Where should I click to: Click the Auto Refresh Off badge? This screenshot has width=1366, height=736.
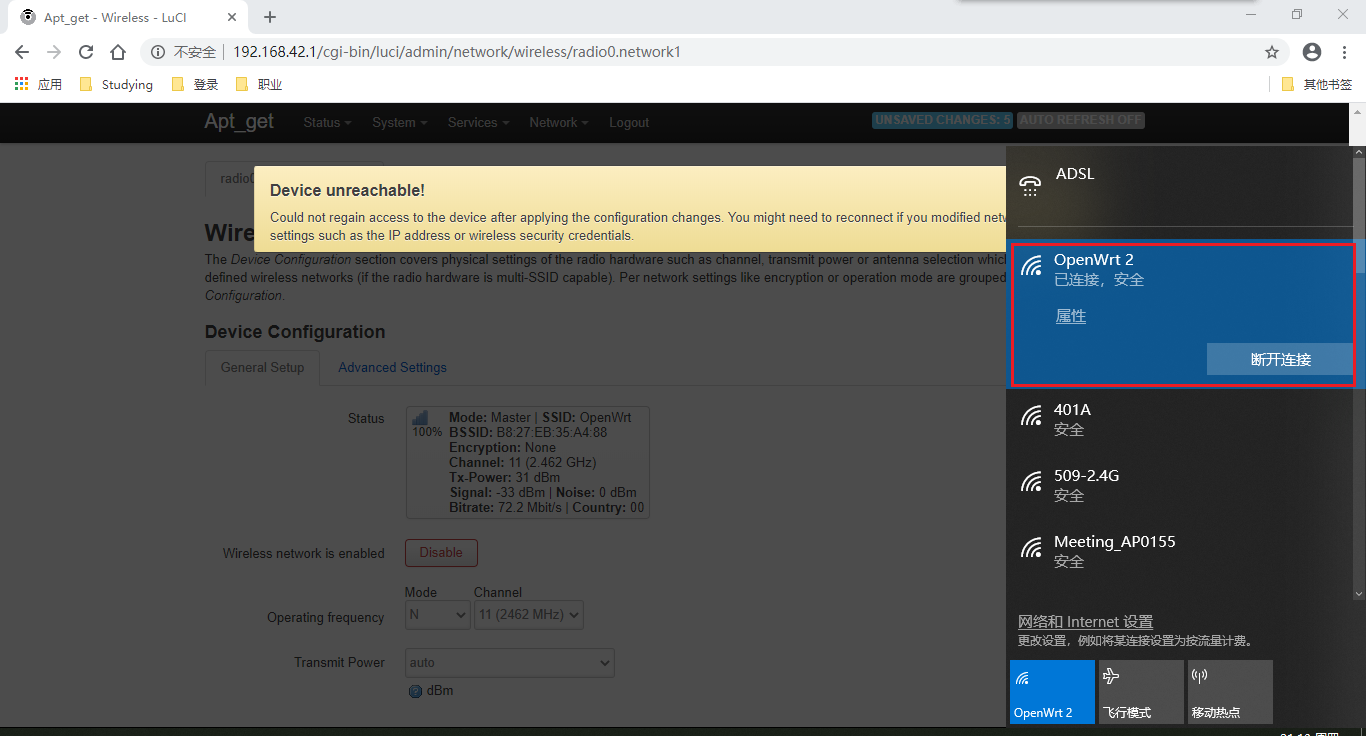coord(1081,120)
